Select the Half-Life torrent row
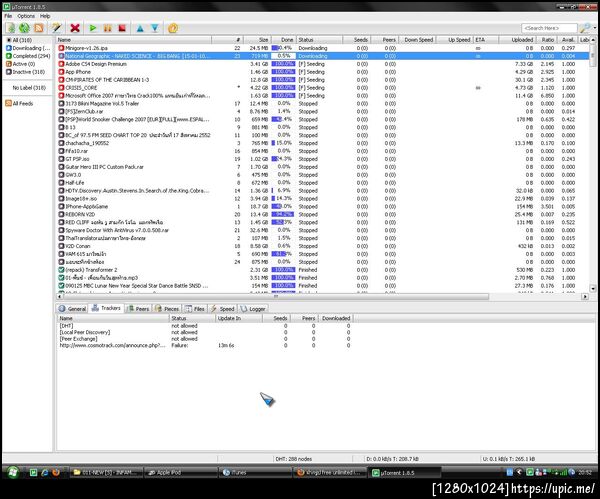Viewport: 600px width, 499px height. coord(323,183)
